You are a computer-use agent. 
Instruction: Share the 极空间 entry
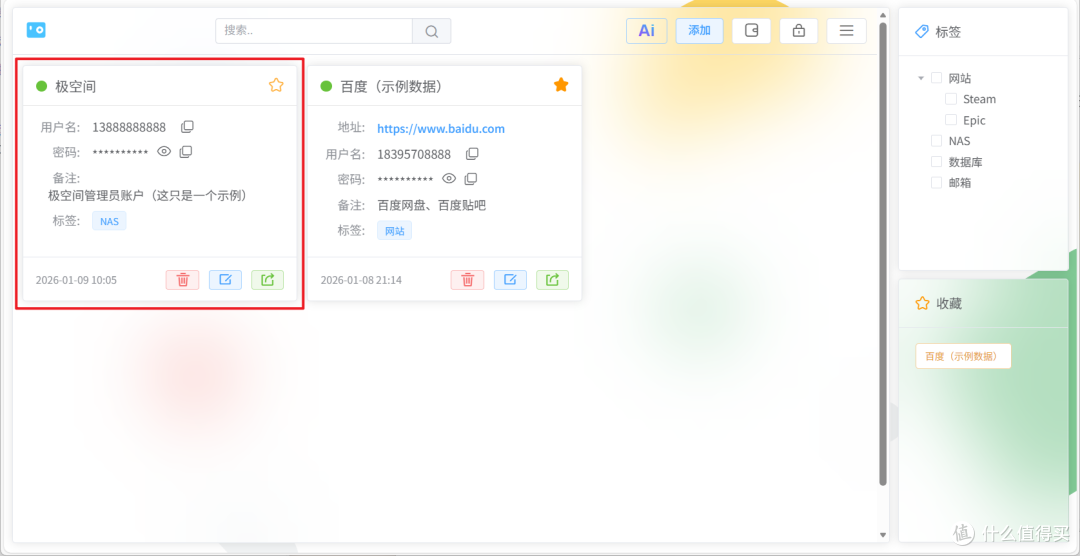[268, 280]
